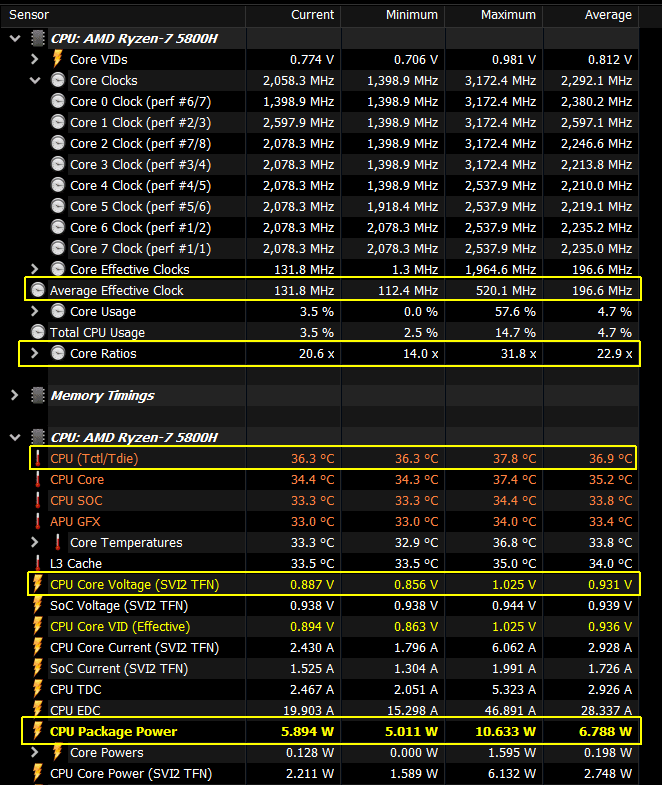Select the CPU (Tctl/Tdie) sensor label
Screen dimensions: 662x785
[x=94, y=459]
